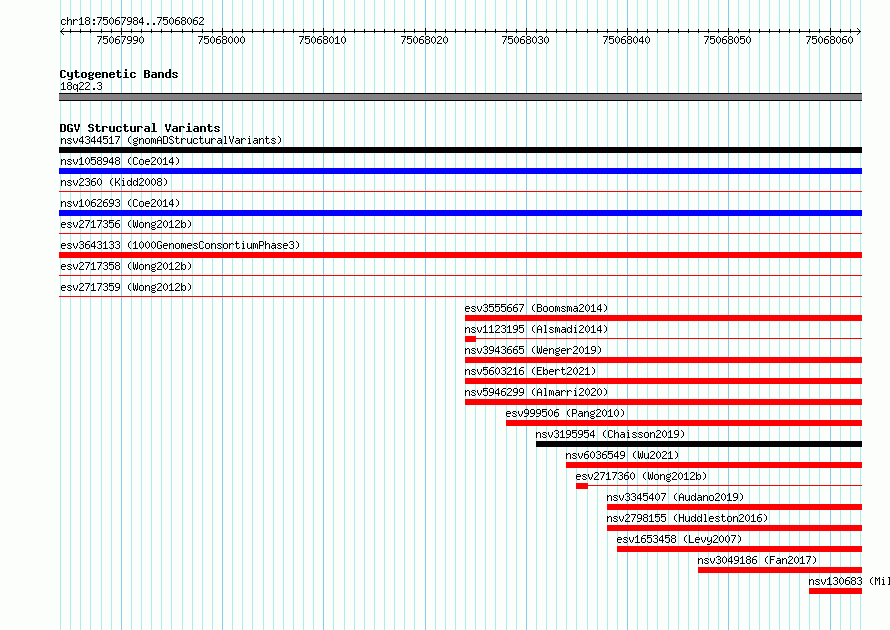
Task: Click ruler position 75068000
Action: click(x=221, y=40)
